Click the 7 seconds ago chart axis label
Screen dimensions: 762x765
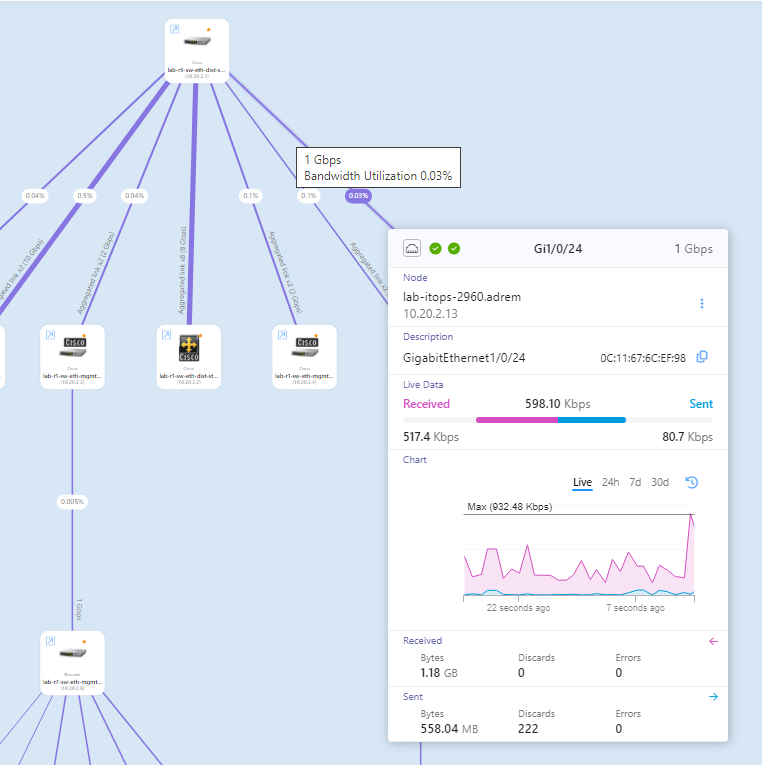point(635,608)
